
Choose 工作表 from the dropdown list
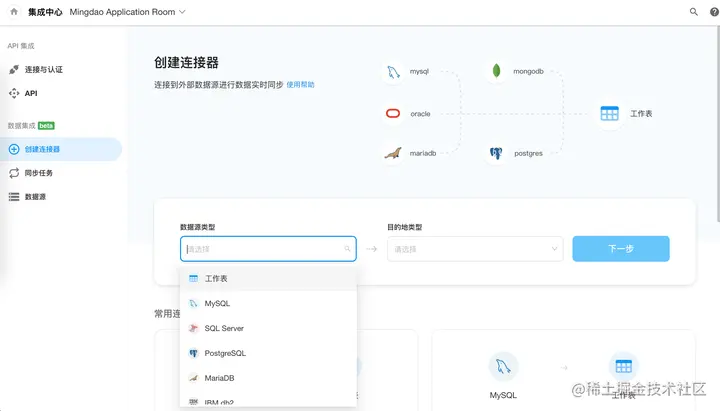268,279
